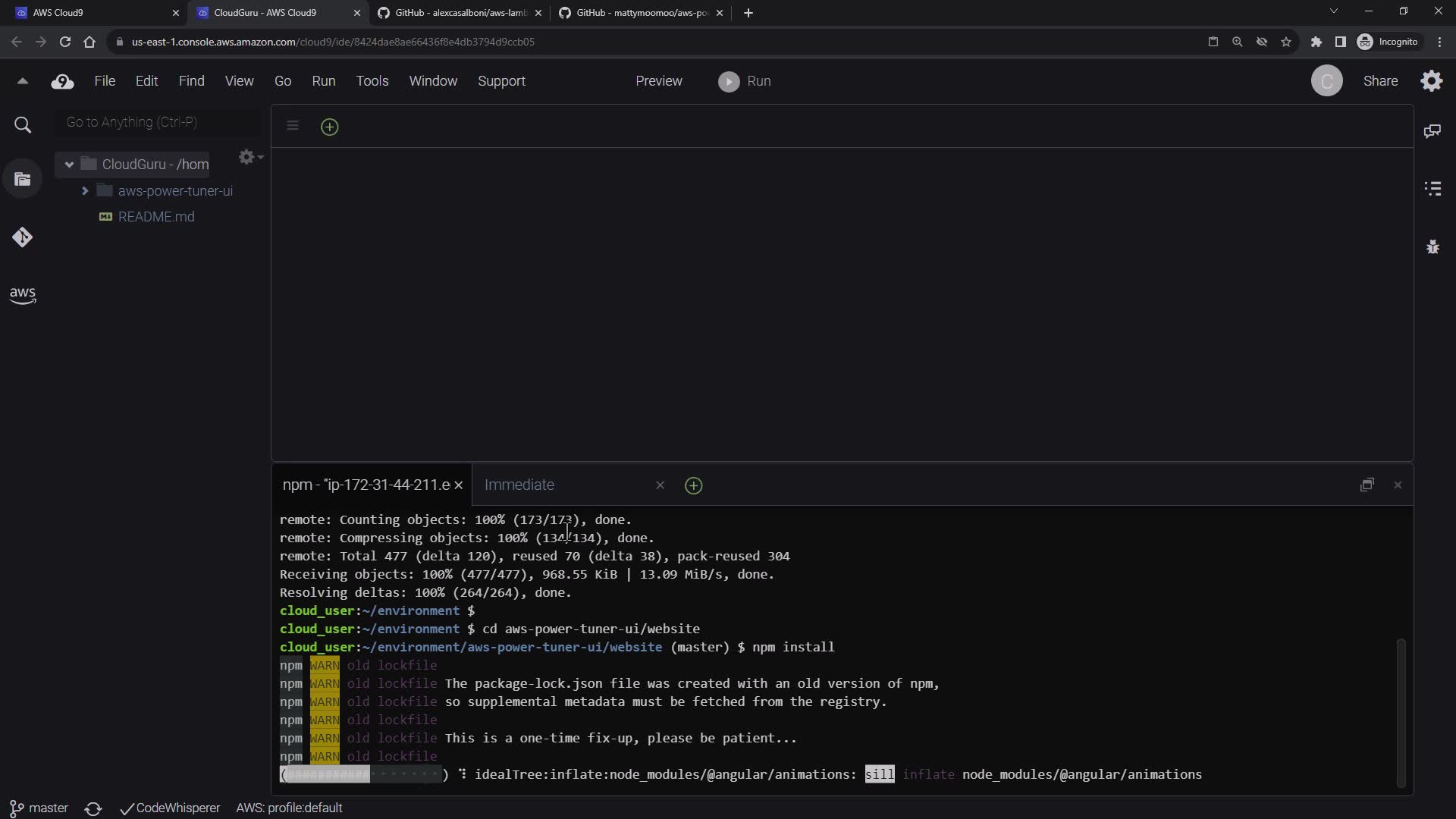Click the sidebar search magnifier icon
The height and width of the screenshot is (819, 1456).
pos(23,125)
